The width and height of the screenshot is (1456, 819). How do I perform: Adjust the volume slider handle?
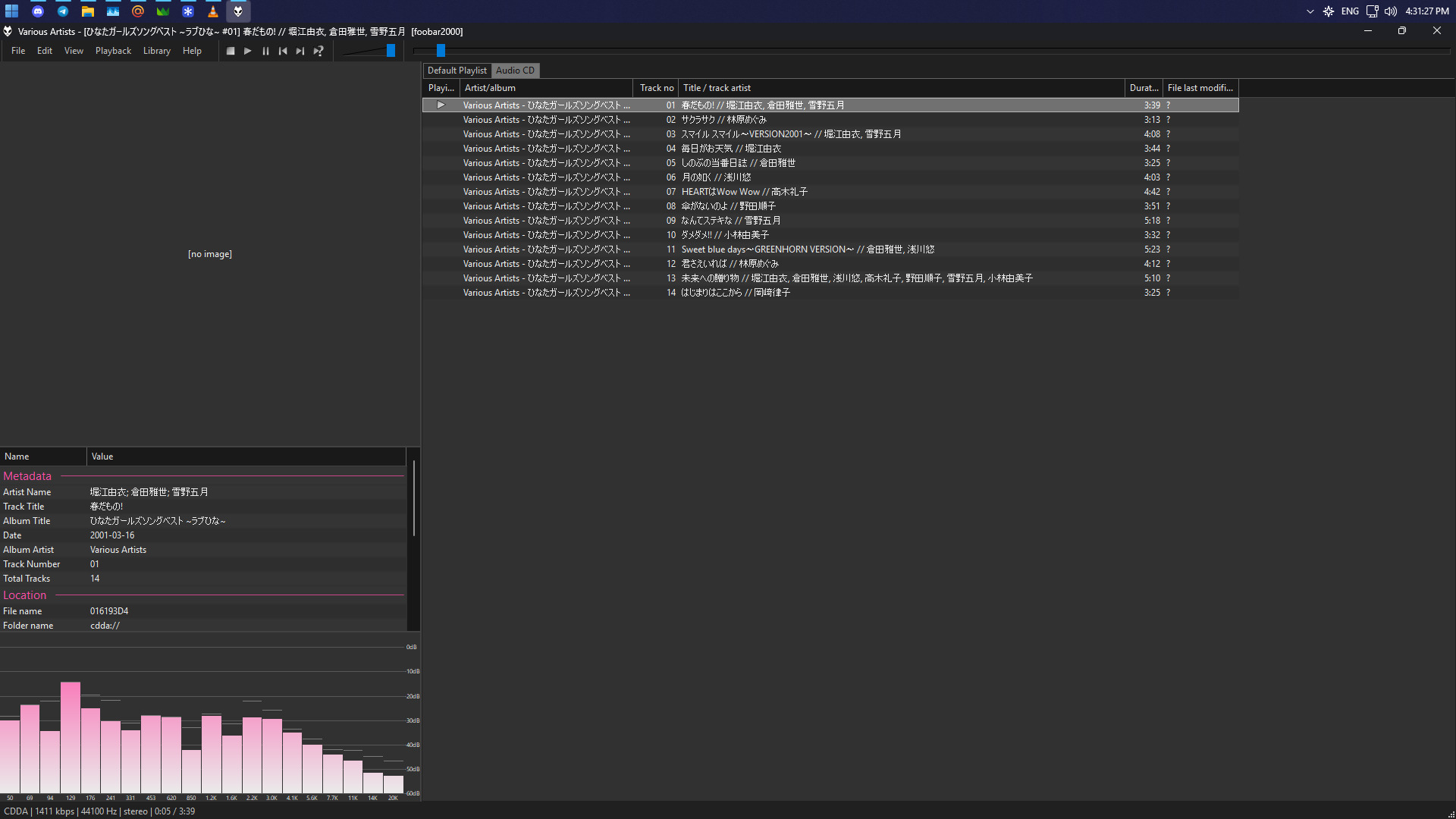pos(391,51)
